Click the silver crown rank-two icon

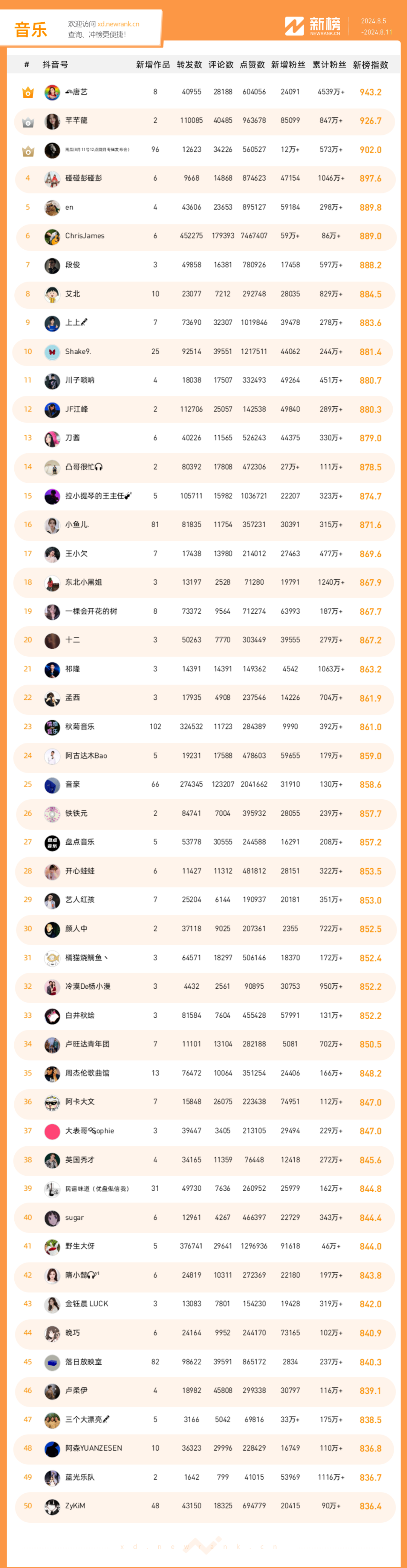28,122
